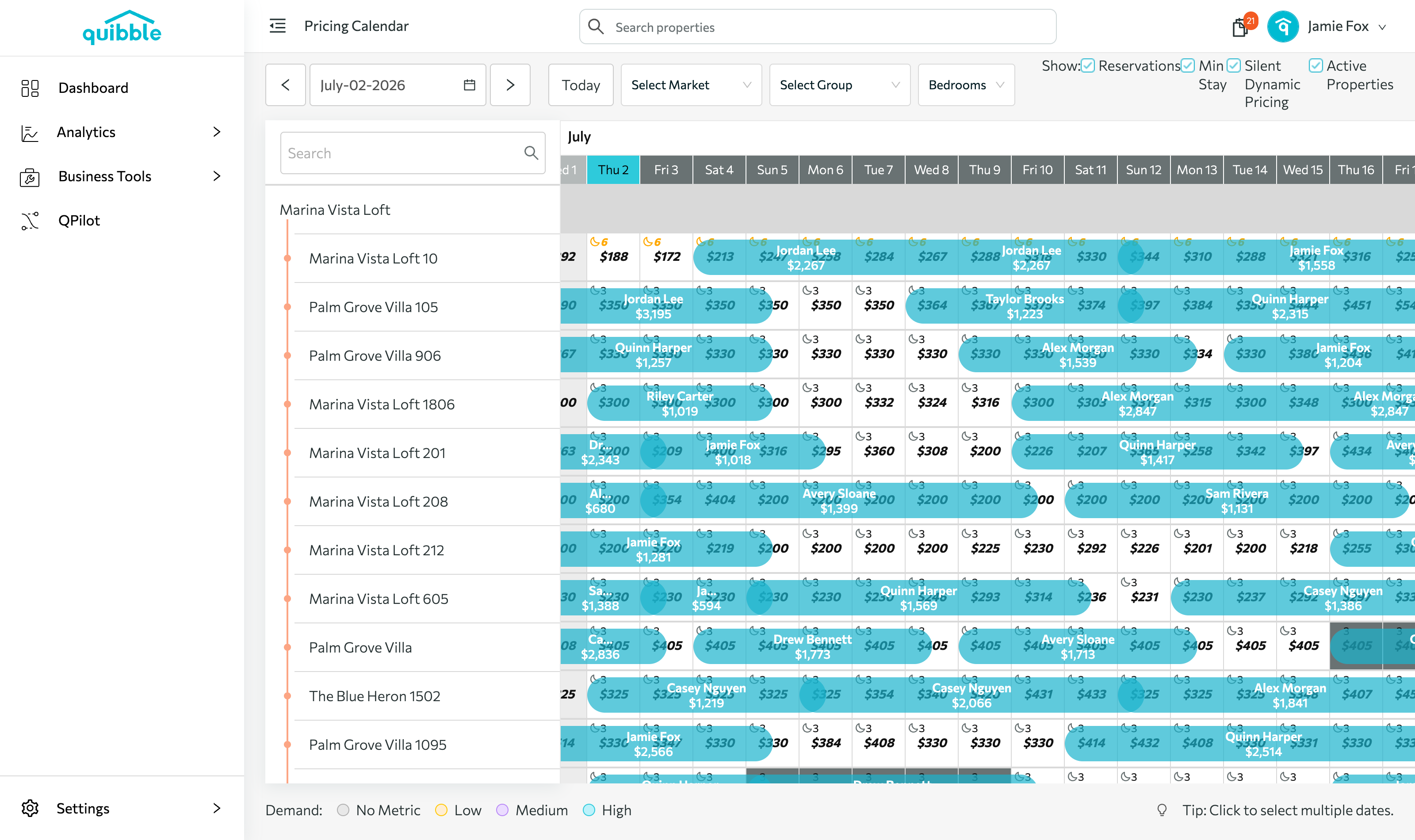Screen dimensions: 1415x840
Task: Click the Analytics chart icon
Action: tap(30, 133)
